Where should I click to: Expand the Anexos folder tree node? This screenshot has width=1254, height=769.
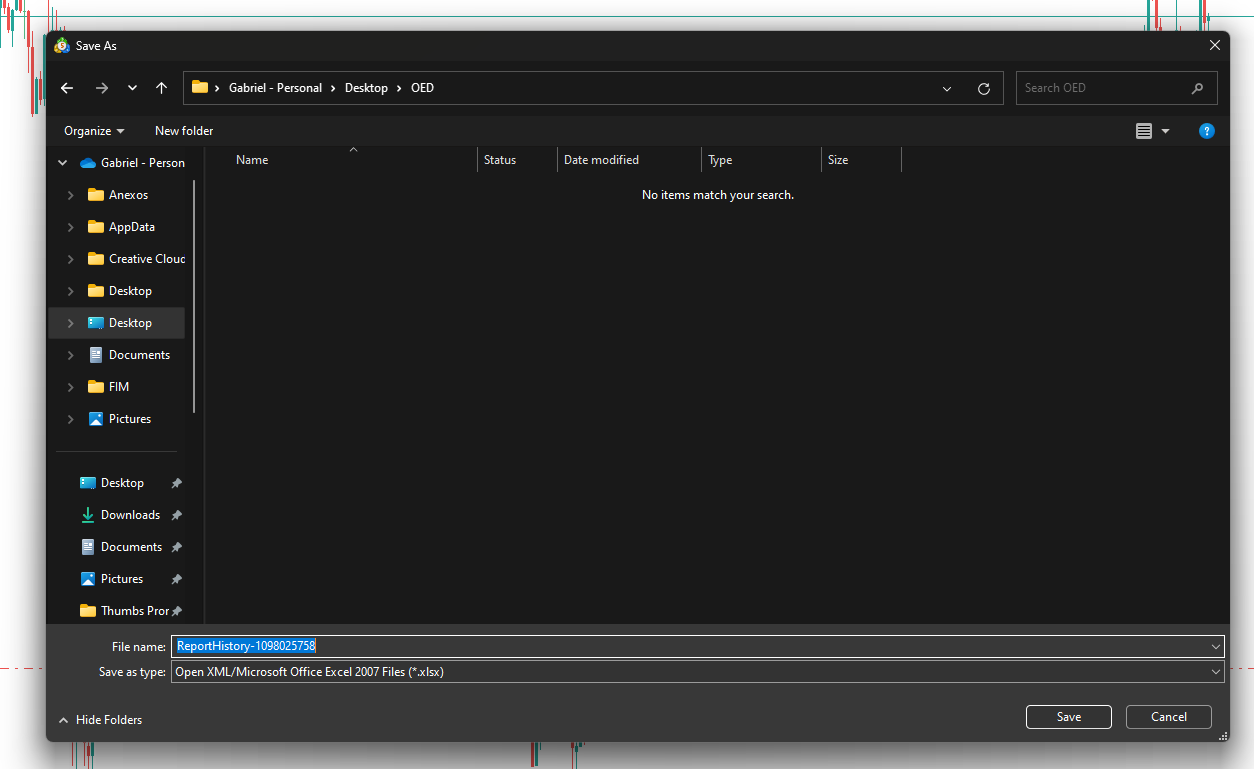tap(70, 195)
